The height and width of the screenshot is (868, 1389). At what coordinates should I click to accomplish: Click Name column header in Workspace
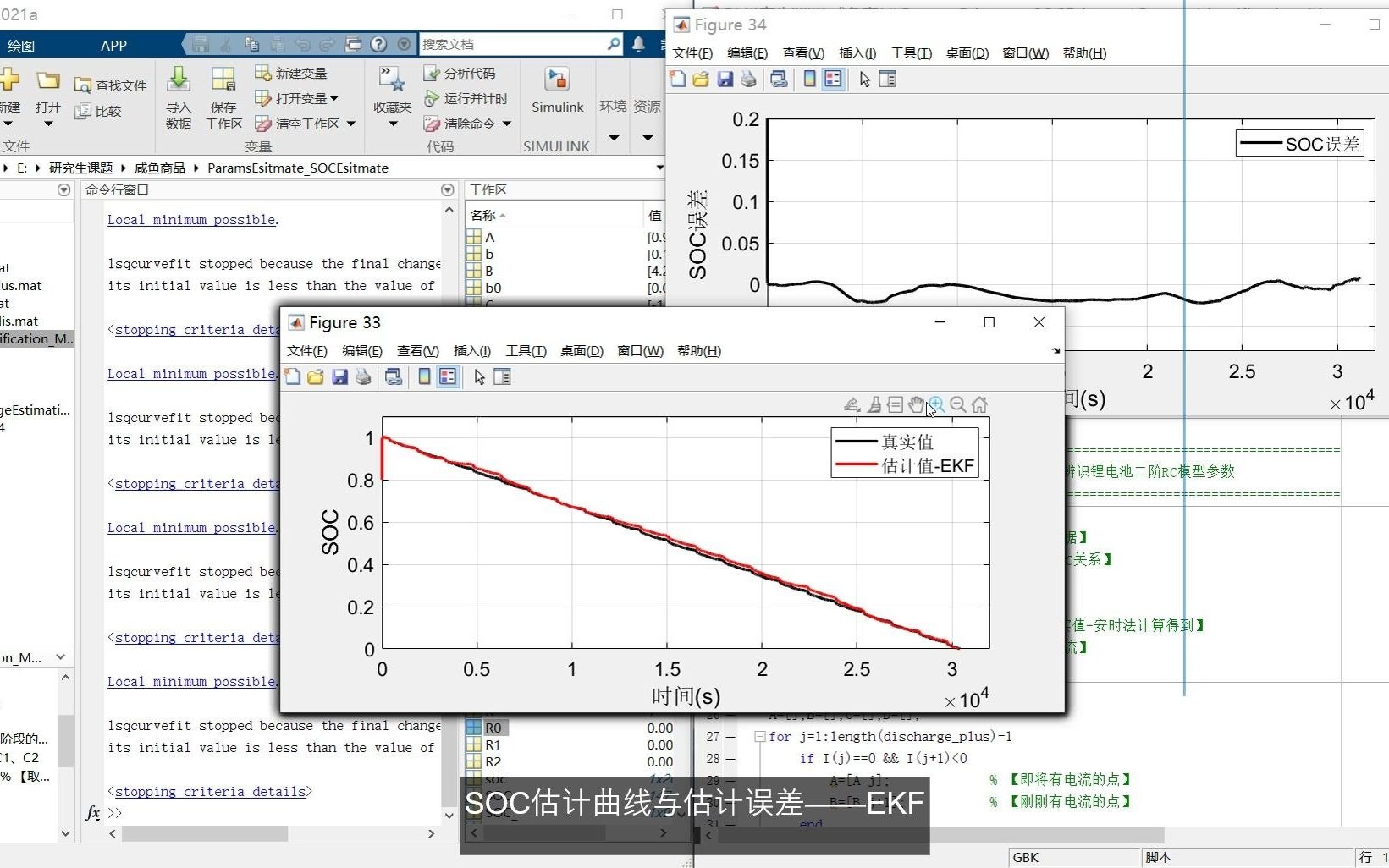(x=554, y=215)
